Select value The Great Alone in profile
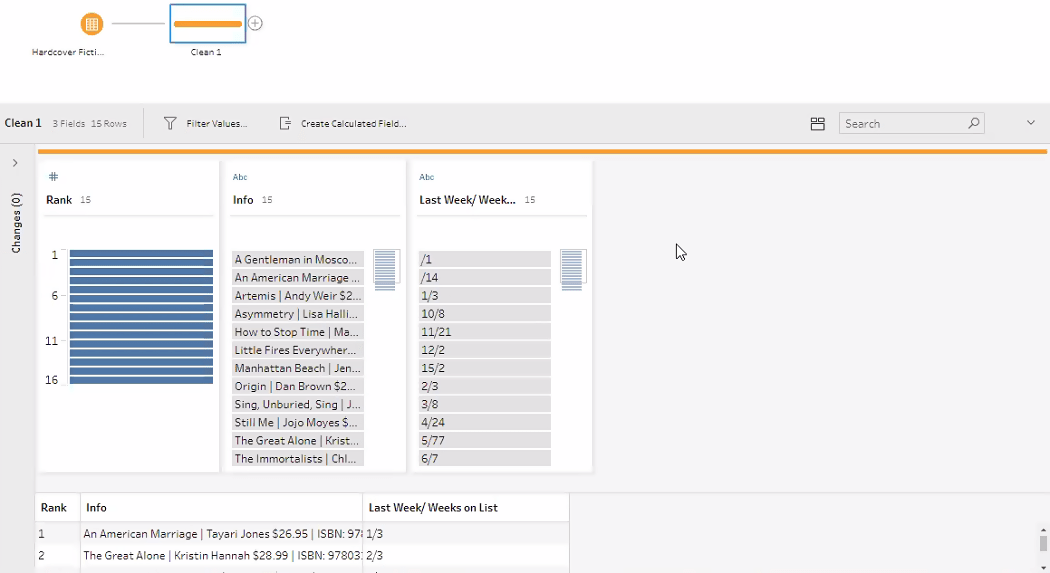Image resolution: width=1050 pixels, height=573 pixels. 298,440
